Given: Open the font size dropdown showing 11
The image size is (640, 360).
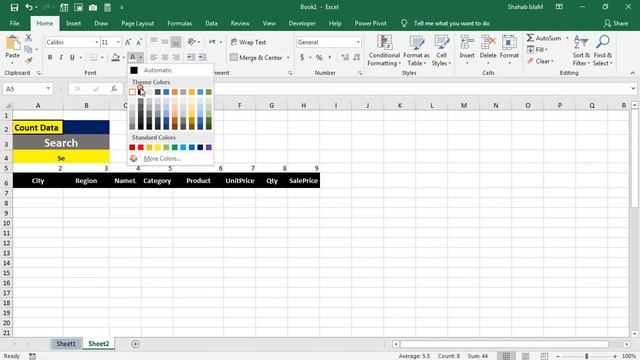Looking at the screenshot, I should [118, 42].
